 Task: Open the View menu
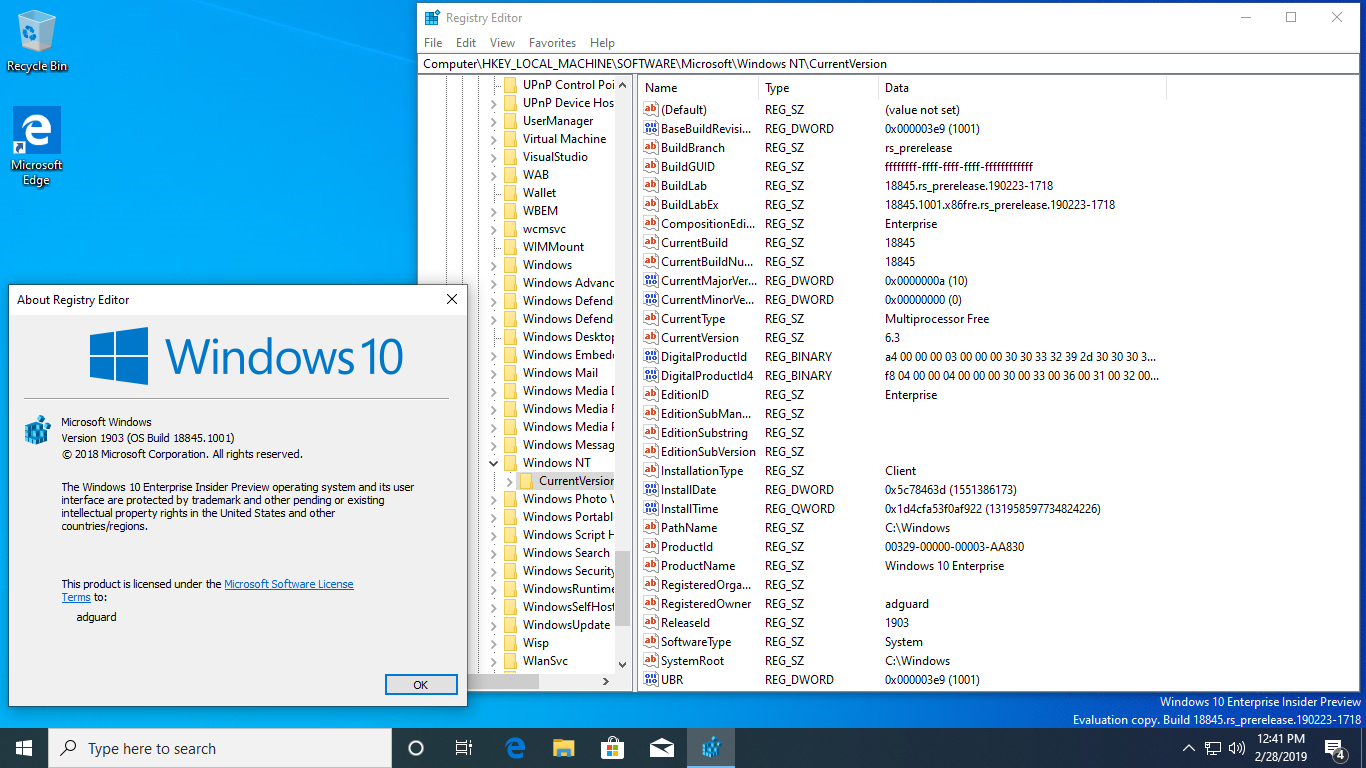click(503, 43)
